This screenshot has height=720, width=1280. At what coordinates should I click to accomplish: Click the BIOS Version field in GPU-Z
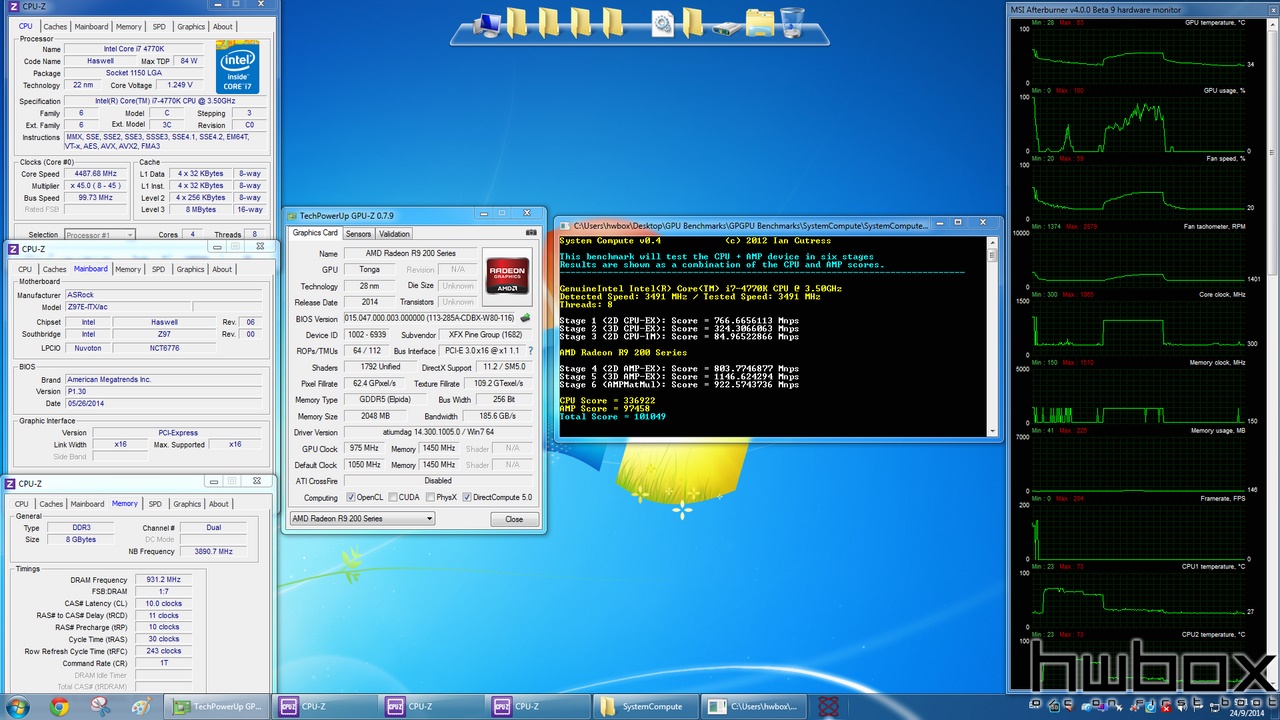[430, 318]
